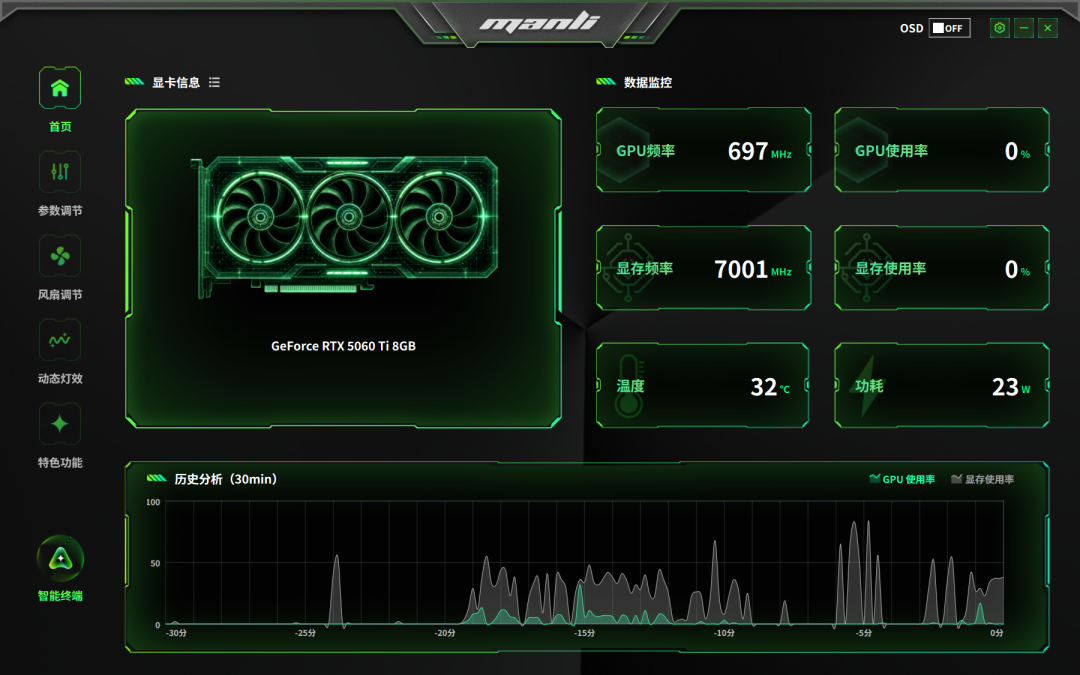This screenshot has width=1080, height=675.
Task: Click the 7001 memory clock value
Action: [x=740, y=269]
